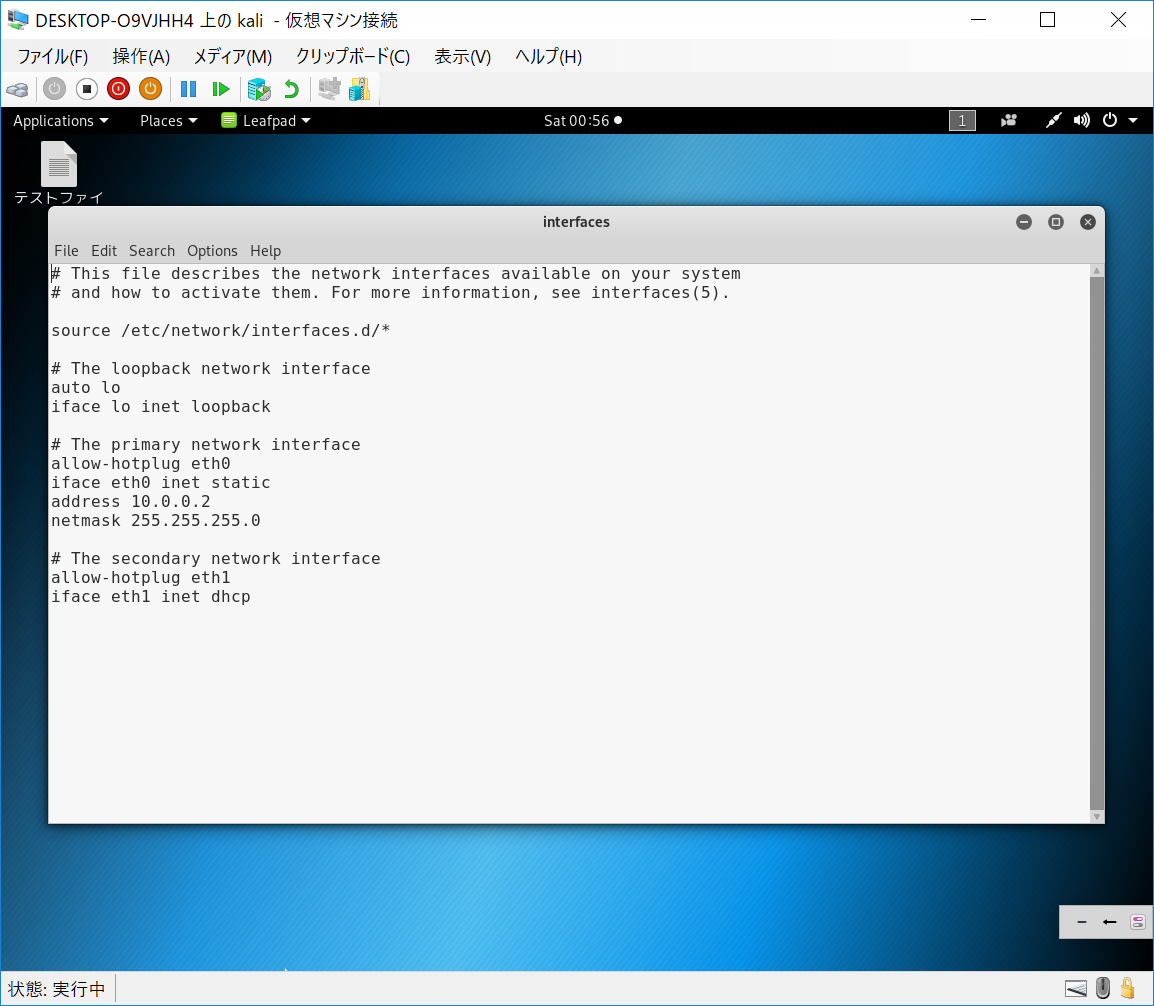Screen dimensions: 1154x1006
Task: Open the Options menu in Leafpad
Action: click(x=212, y=251)
